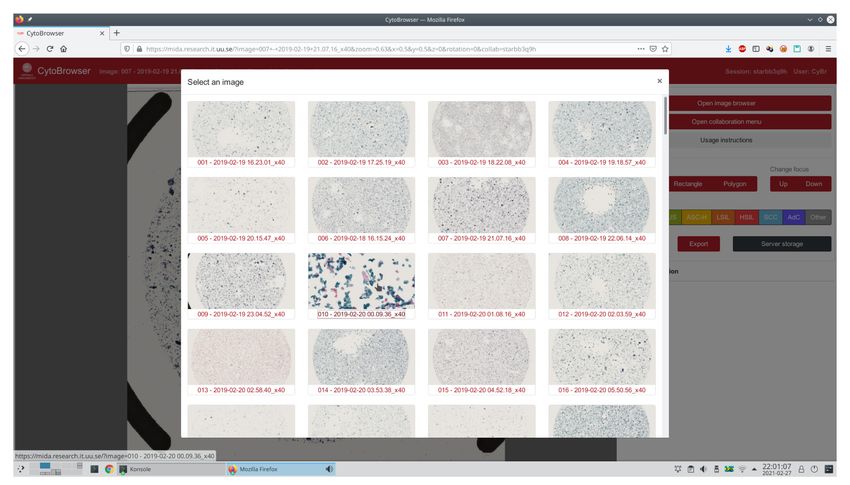850x485 pixels.
Task: Open thumbnail 015 - 2019-02-20 04.52.18_x40
Action: 481,357
